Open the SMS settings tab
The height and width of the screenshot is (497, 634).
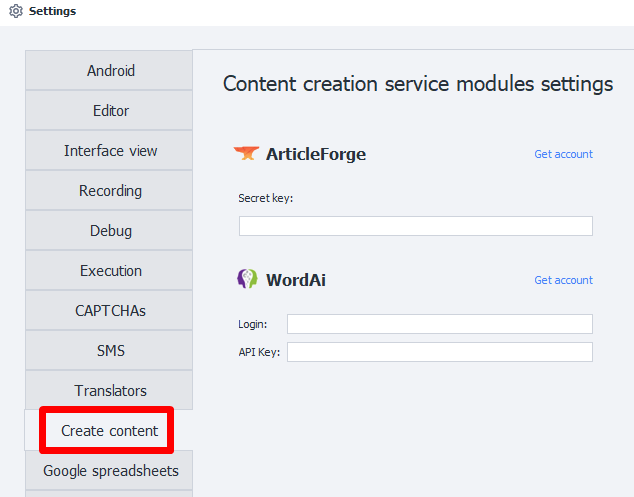pyautogui.click(x=110, y=351)
